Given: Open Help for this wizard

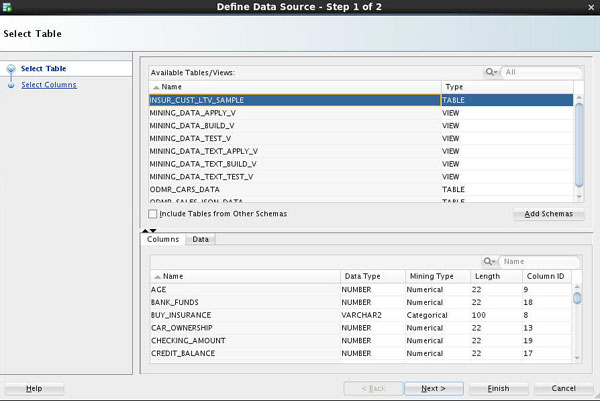Looking at the screenshot, I should click(x=34, y=388).
